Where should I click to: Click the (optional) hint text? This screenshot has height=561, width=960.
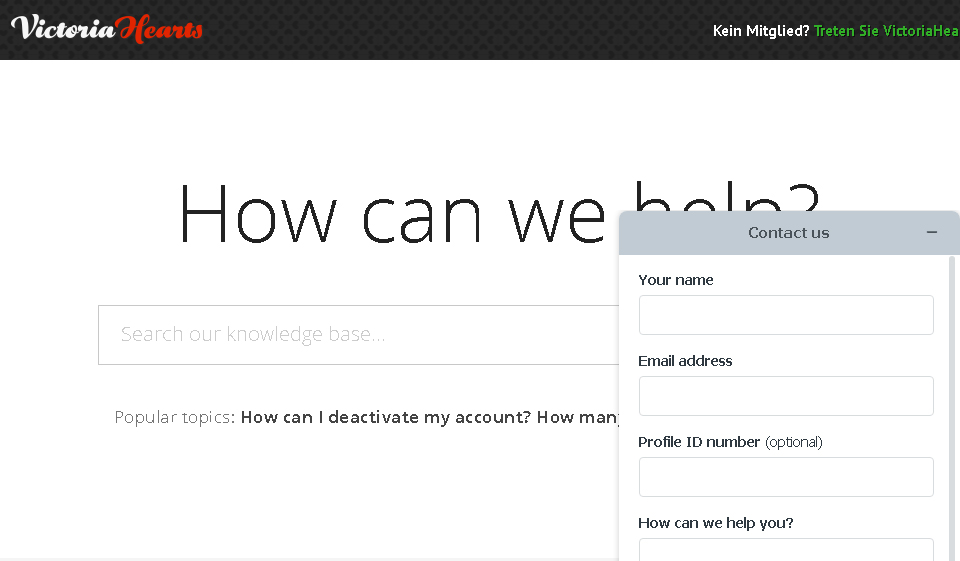[x=794, y=442]
